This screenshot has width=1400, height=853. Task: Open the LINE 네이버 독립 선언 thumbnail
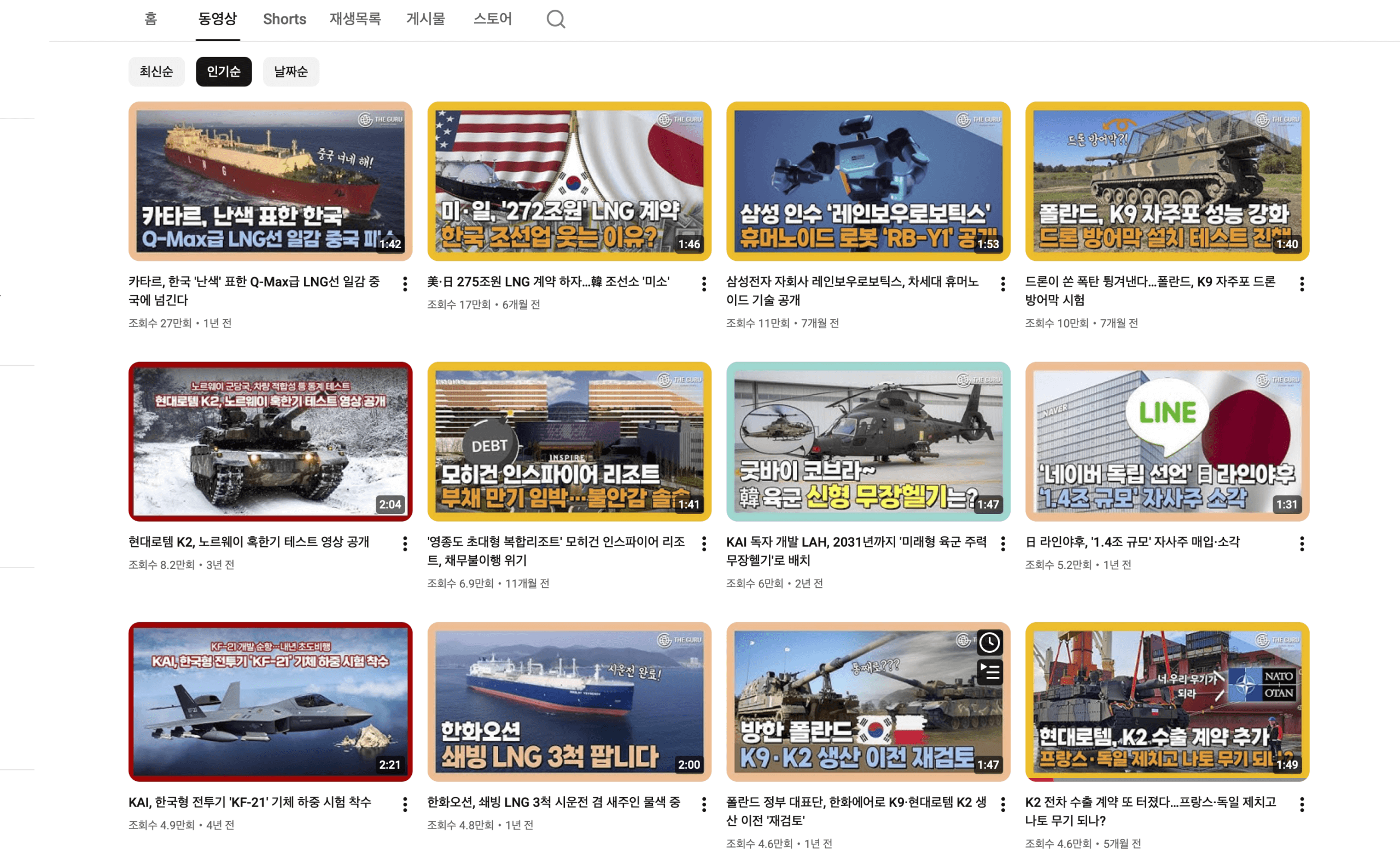(1167, 441)
